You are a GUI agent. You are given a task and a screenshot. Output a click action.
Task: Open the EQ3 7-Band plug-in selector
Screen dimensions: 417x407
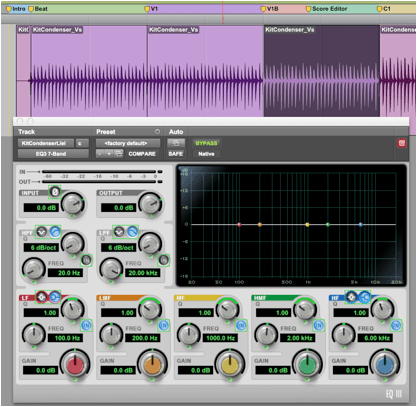point(53,154)
